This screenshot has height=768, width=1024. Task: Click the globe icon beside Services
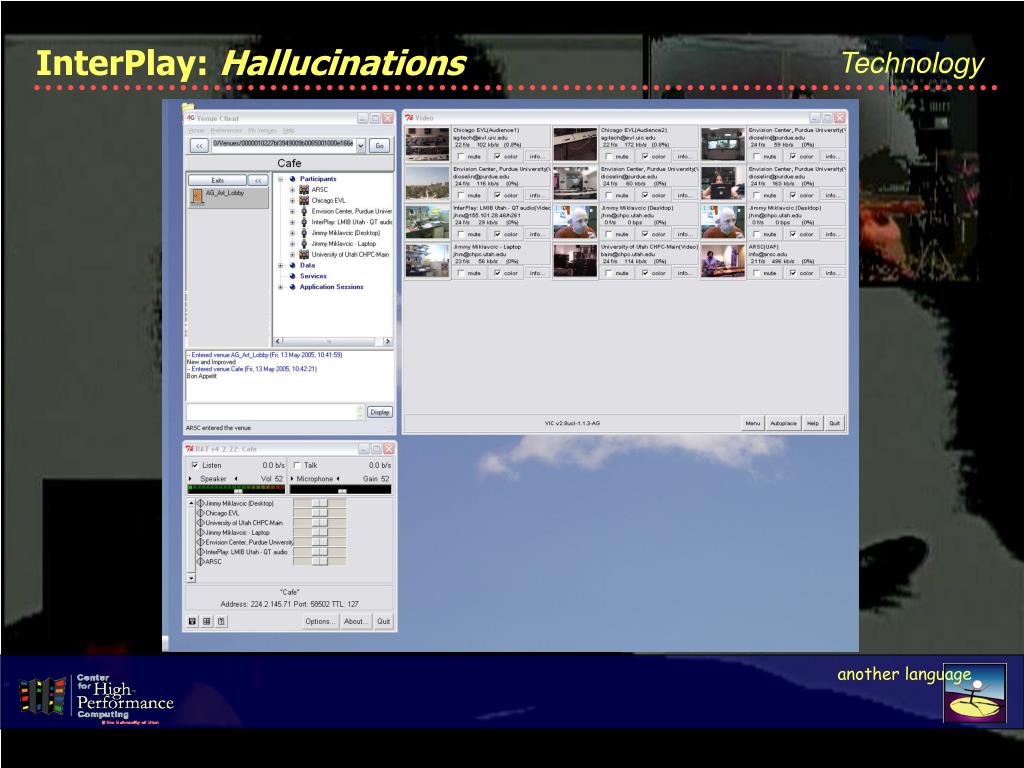click(293, 276)
